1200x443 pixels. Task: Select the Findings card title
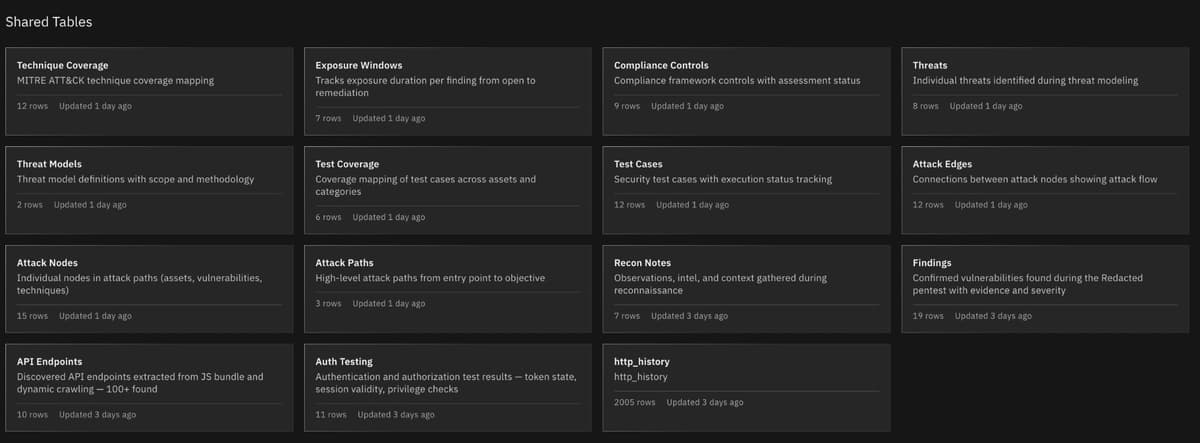pyautogui.click(x=932, y=263)
